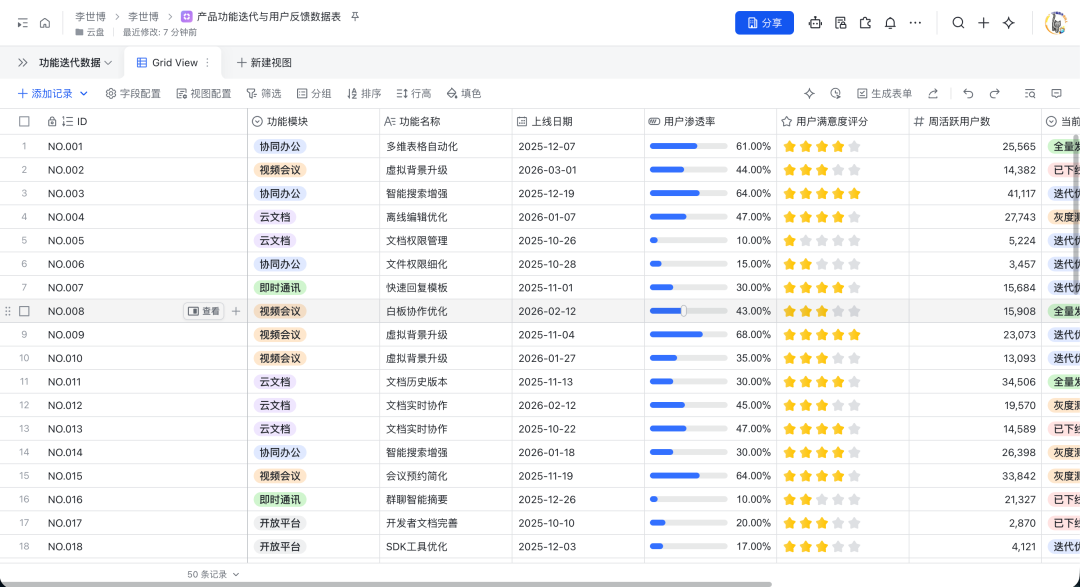Open the notification bell icon

(890, 22)
